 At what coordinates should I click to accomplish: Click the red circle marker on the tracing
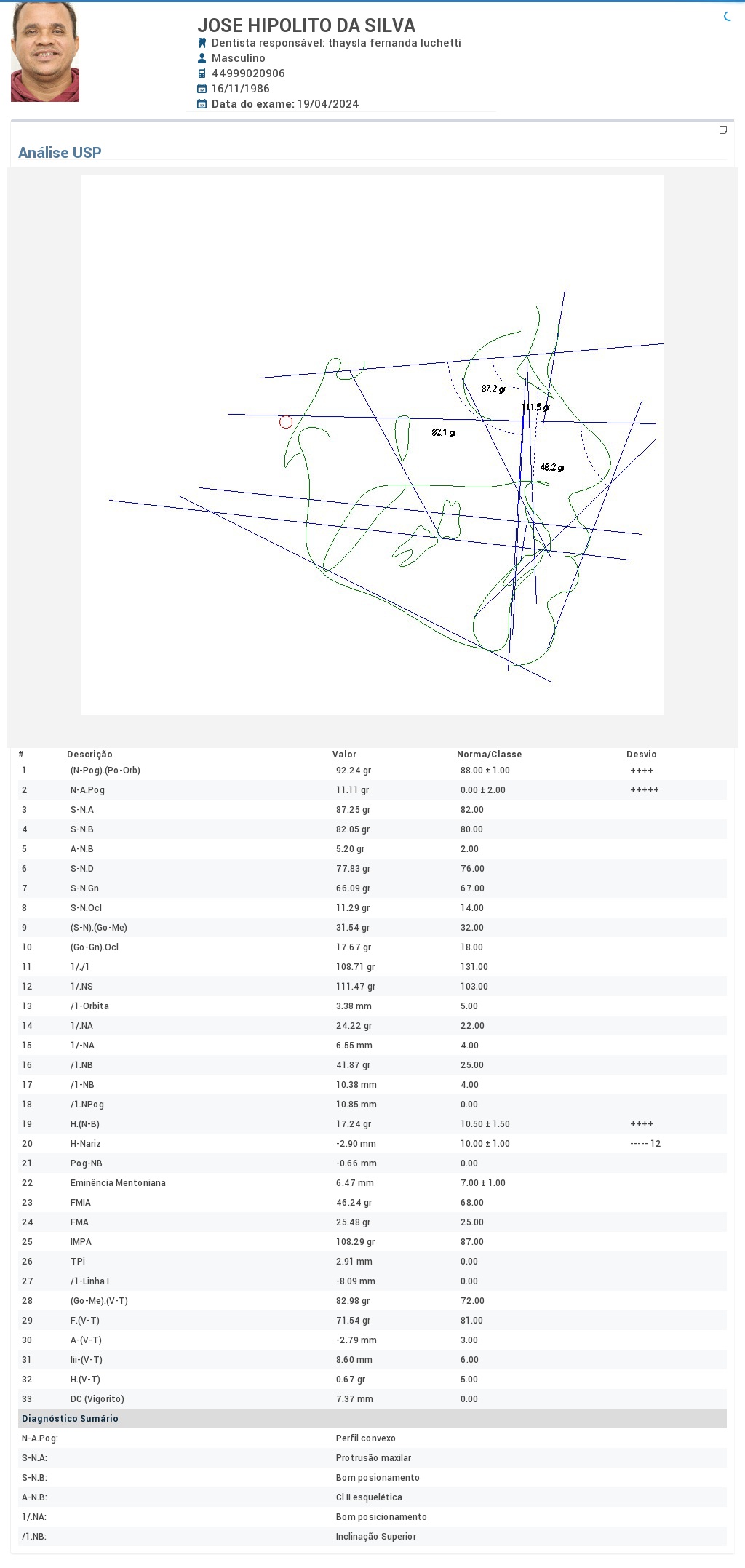pyautogui.click(x=286, y=422)
